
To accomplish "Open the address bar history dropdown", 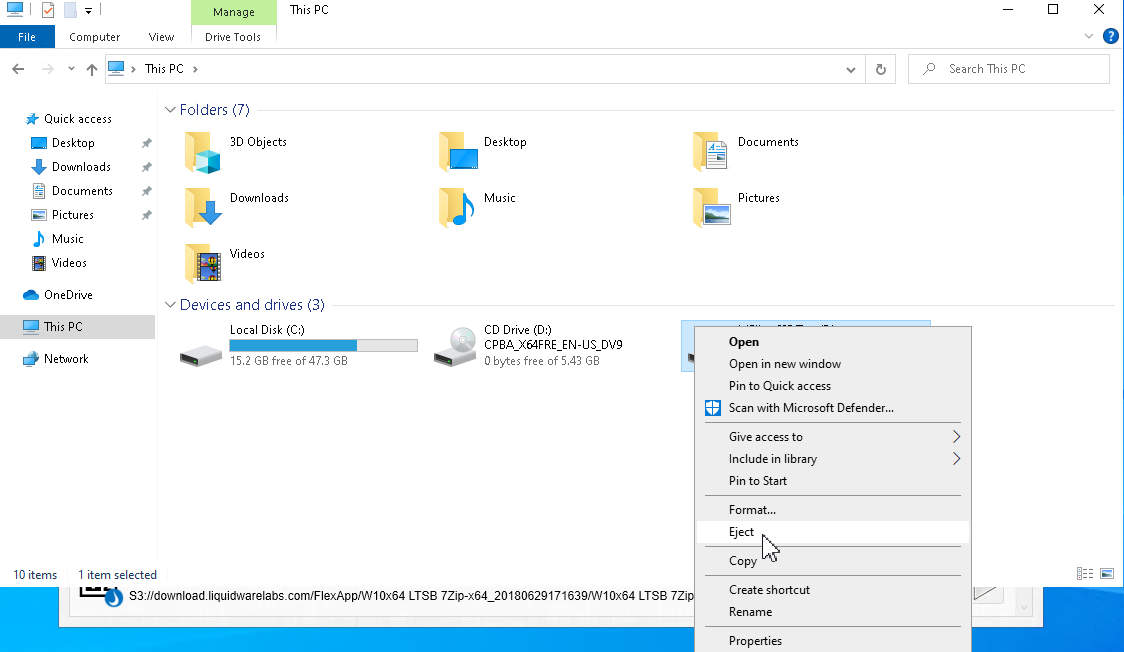I will pyautogui.click(x=851, y=69).
